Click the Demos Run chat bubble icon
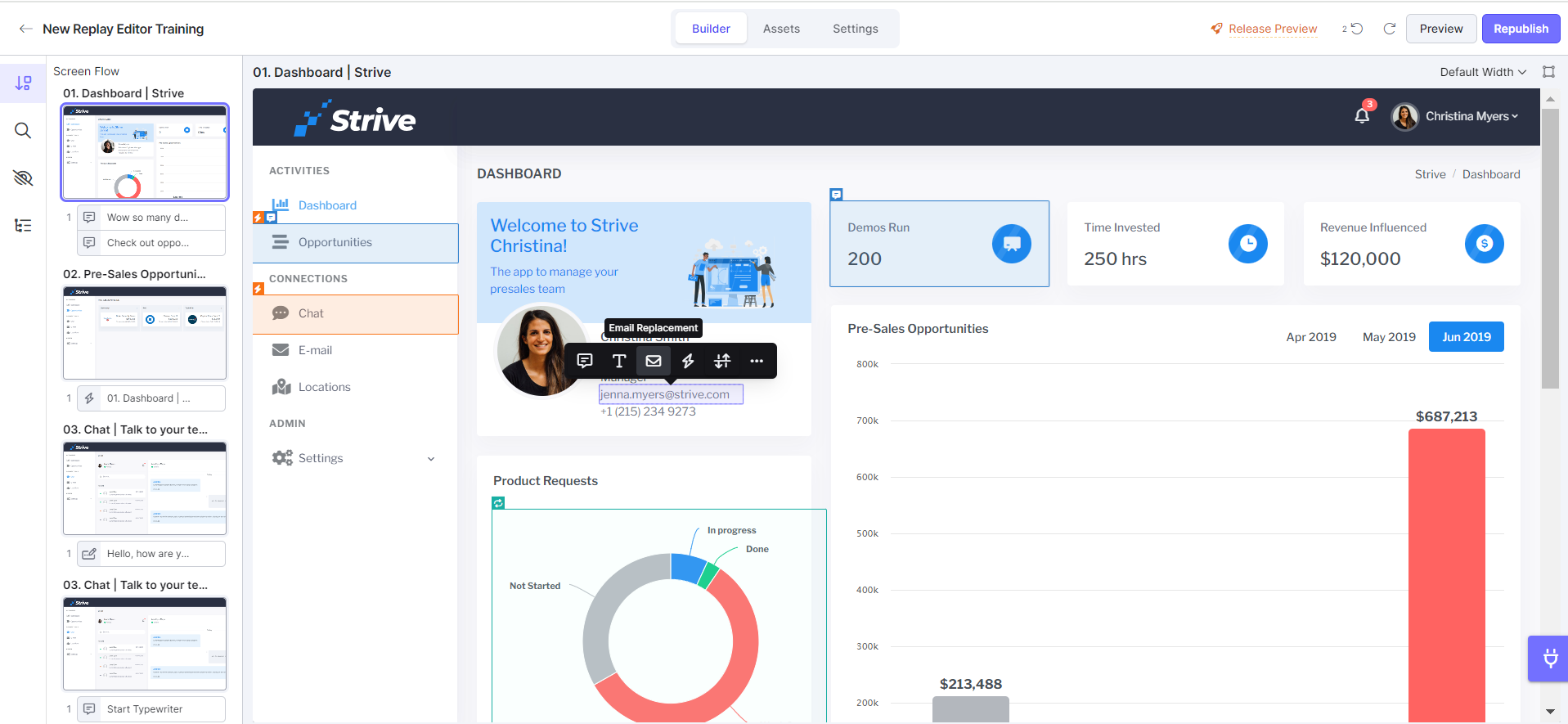 pyautogui.click(x=1012, y=244)
